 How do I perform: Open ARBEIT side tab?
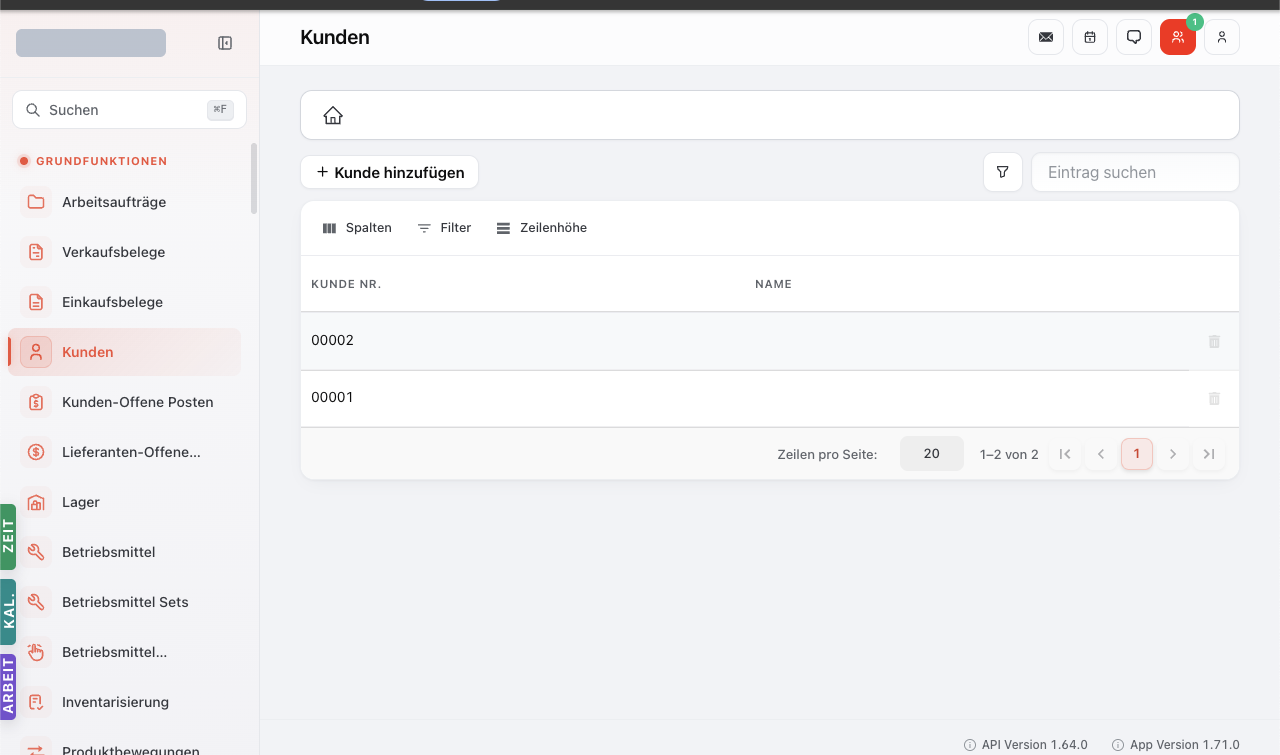[x=8, y=687]
